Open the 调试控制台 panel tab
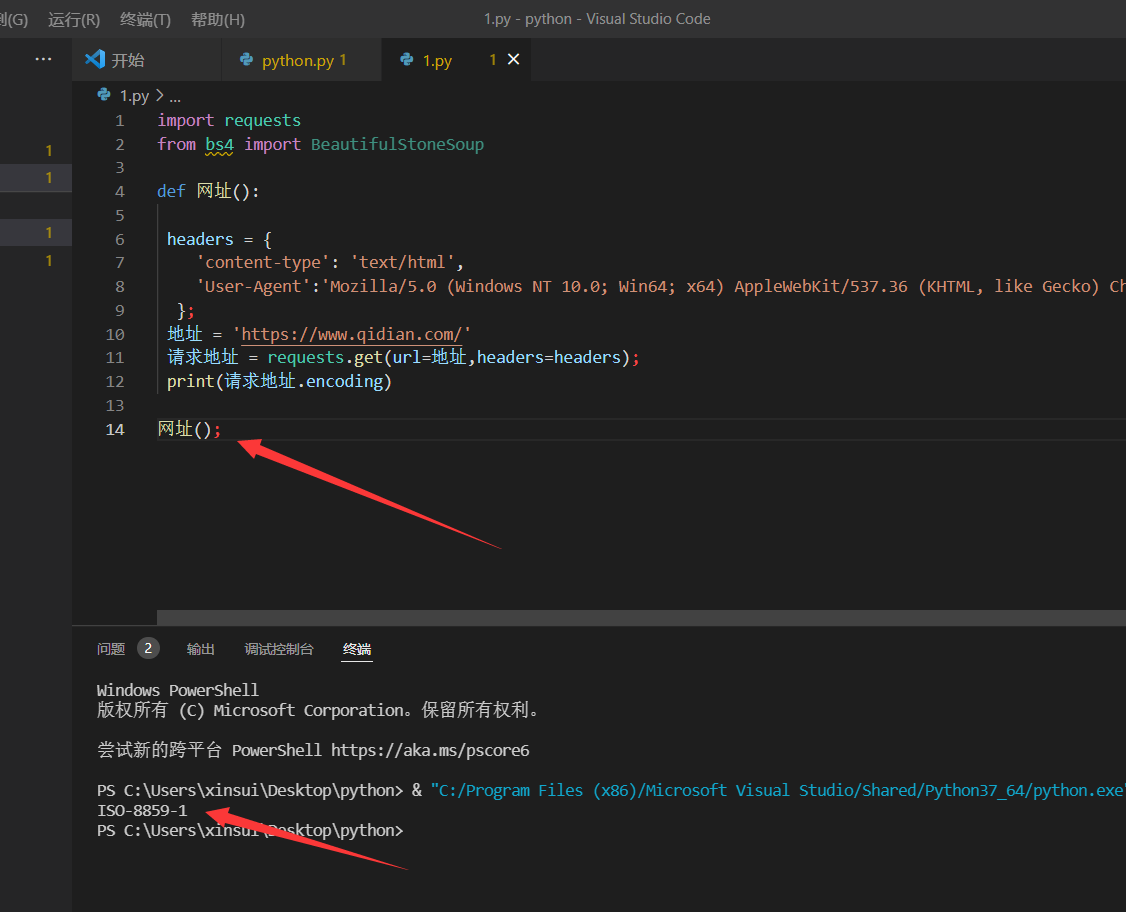Image resolution: width=1126 pixels, height=912 pixels. (279, 649)
